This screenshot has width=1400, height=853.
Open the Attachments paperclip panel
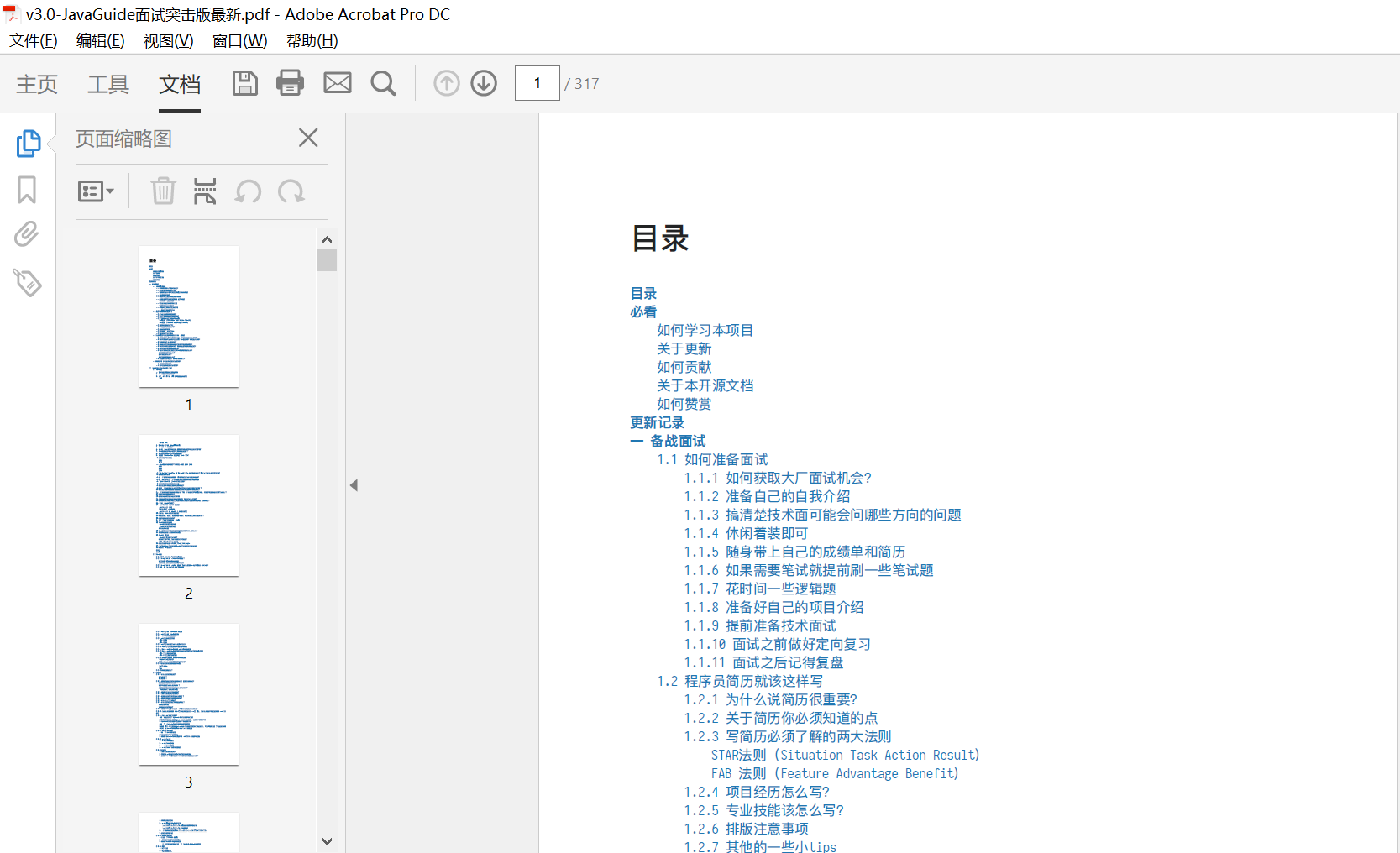pyautogui.click(x=27, y=234)
